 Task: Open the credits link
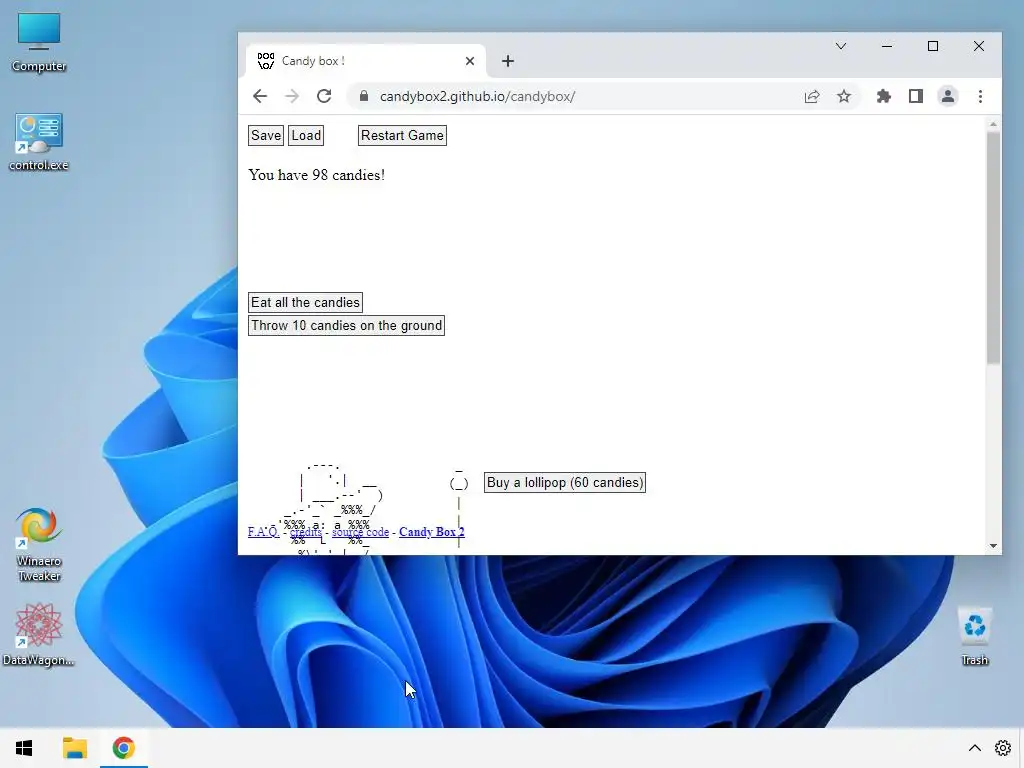click(x=306, y=532)
